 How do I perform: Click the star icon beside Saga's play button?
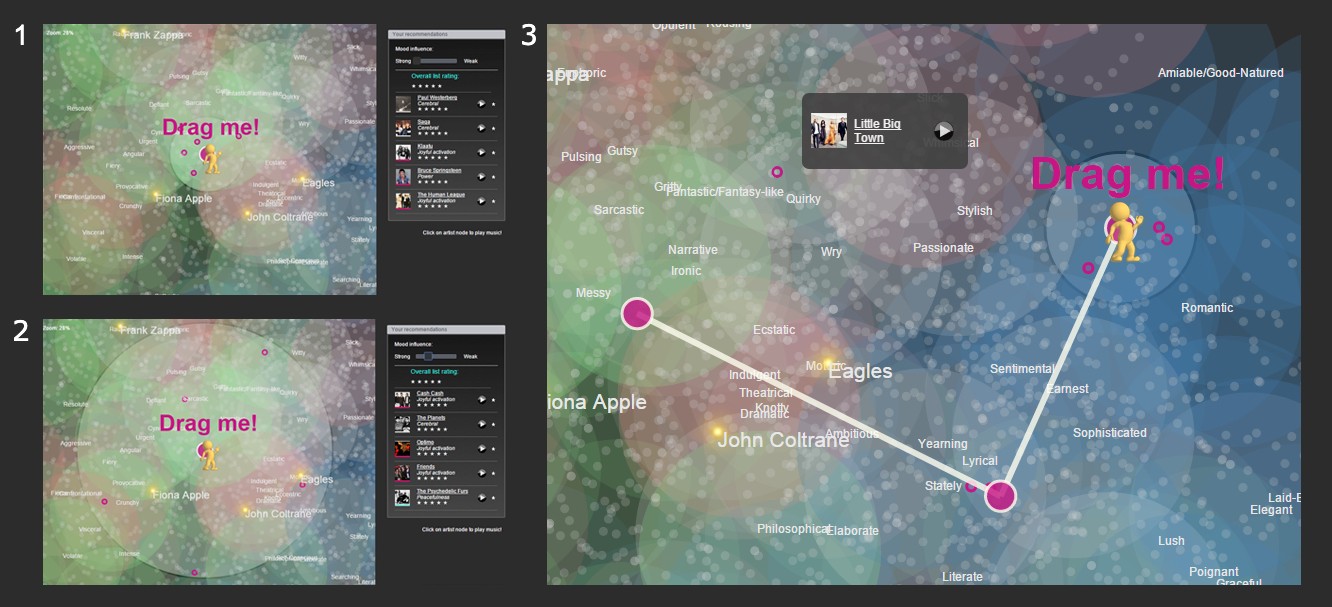(x=494, y=128)
